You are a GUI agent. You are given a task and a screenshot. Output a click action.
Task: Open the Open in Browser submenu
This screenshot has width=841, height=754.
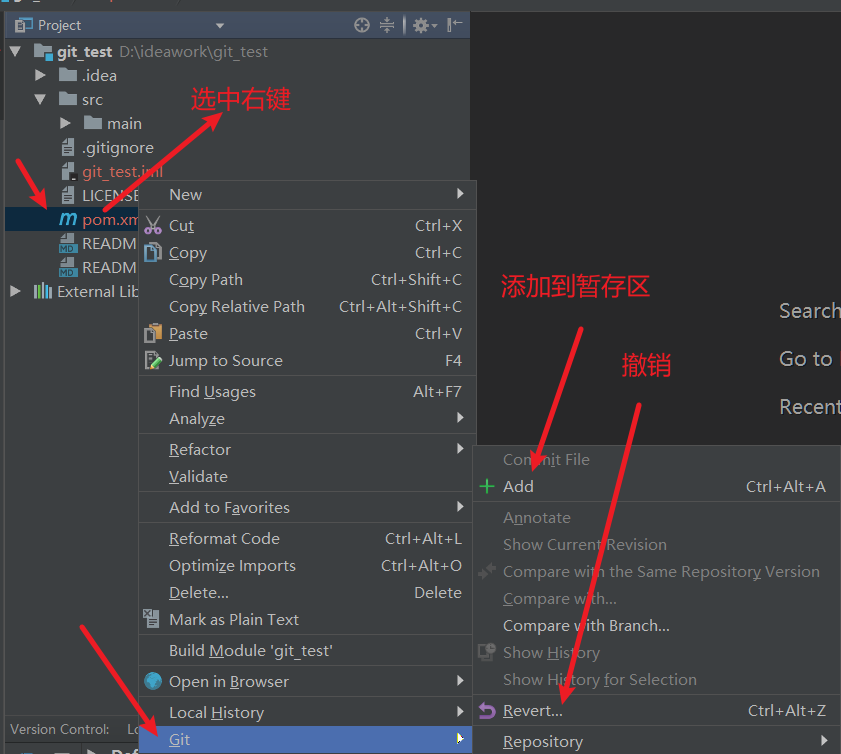[x=307, y=682]
